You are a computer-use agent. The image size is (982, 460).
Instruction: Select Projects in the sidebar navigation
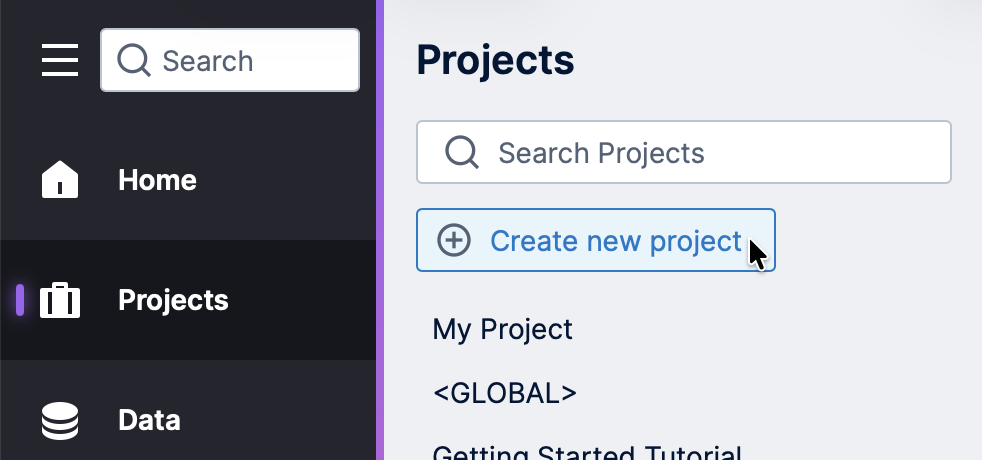(x=173, y=300)
